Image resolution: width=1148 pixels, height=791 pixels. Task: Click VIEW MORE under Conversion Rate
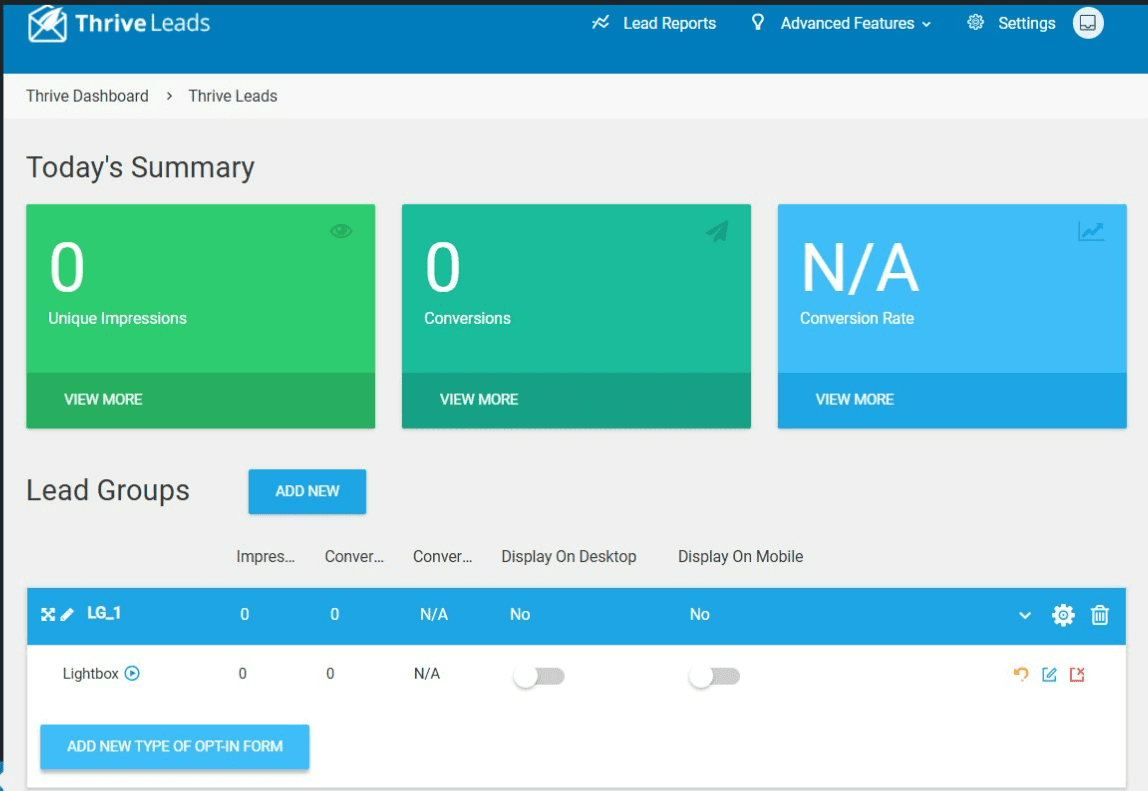[854, 399]
